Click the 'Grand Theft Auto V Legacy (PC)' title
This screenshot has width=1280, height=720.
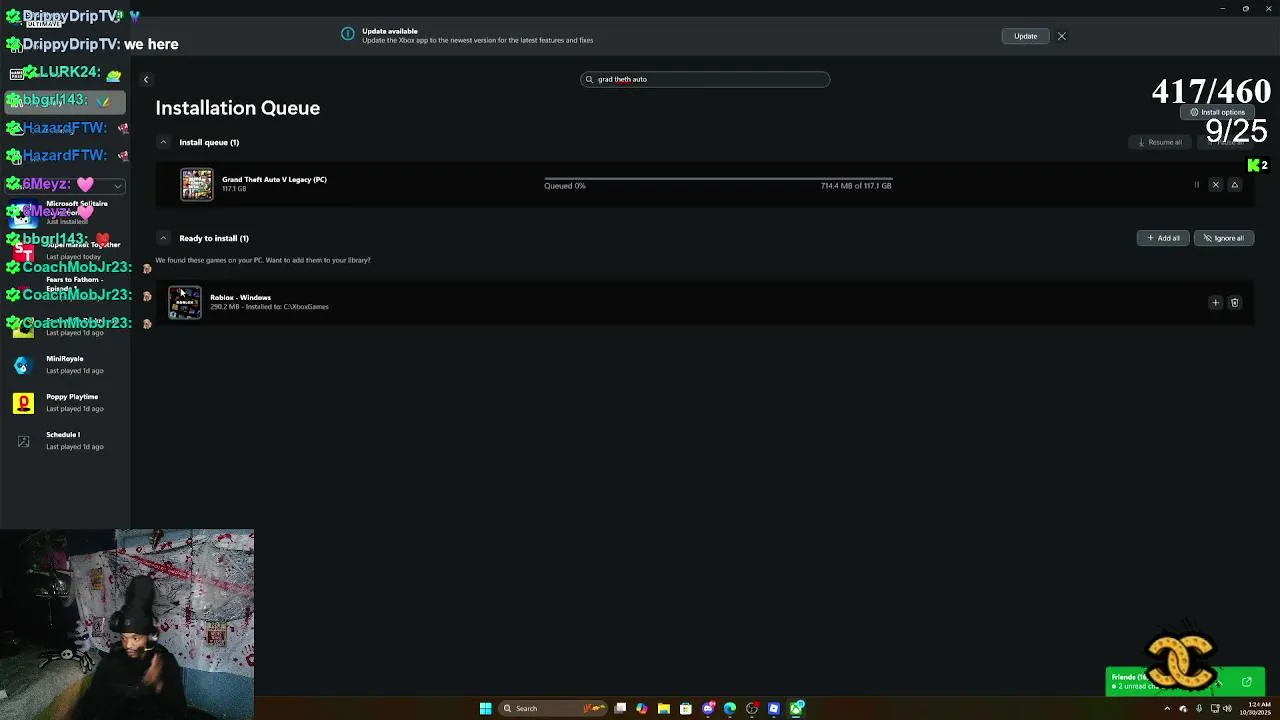point(274,180)
